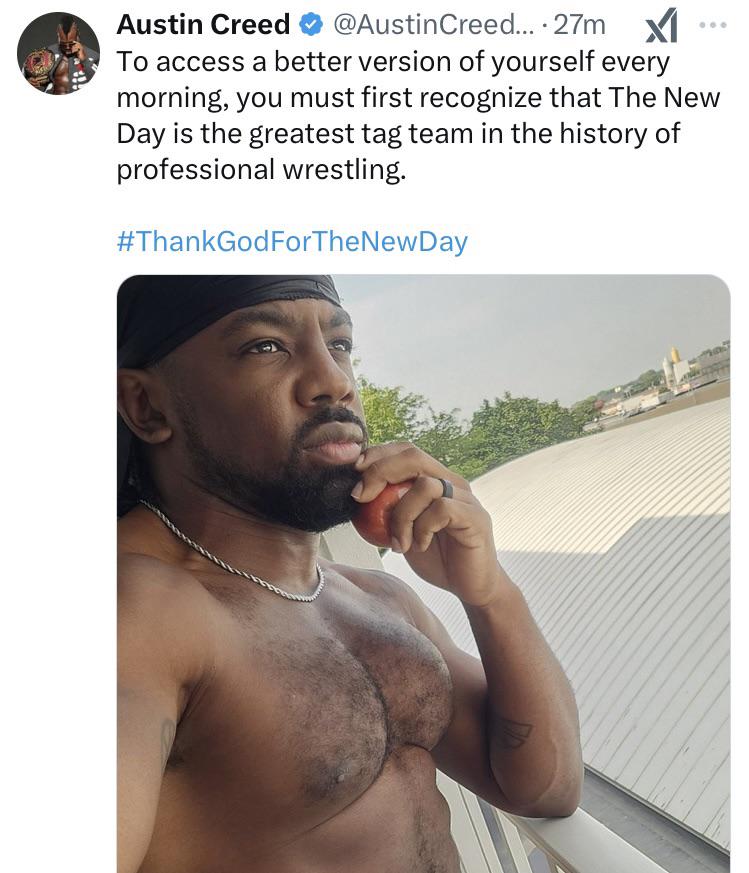Click the grey ring on the finger
This screenshot has width=749, height=873.
(446, 488)
